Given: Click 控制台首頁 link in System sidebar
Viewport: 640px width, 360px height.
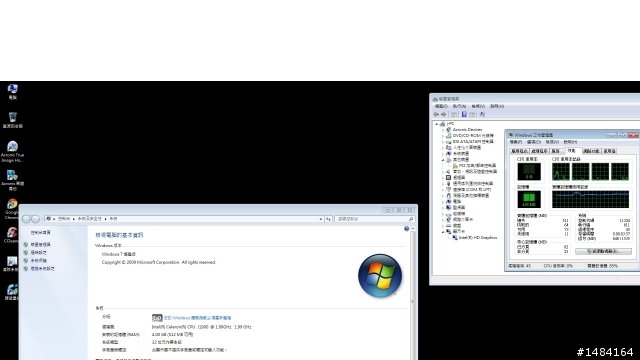Looking at the screenshot, I should (x=40, y=233).
